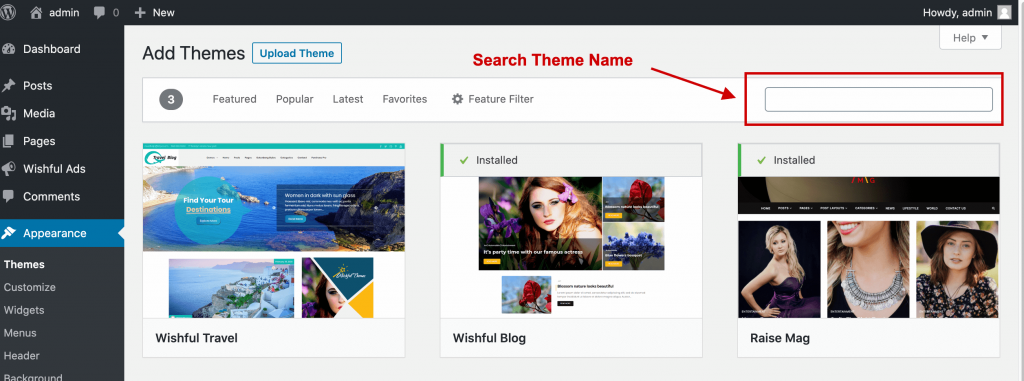
Task: Click the Feature Filter gear icon
Action: [x=458, y=99]
